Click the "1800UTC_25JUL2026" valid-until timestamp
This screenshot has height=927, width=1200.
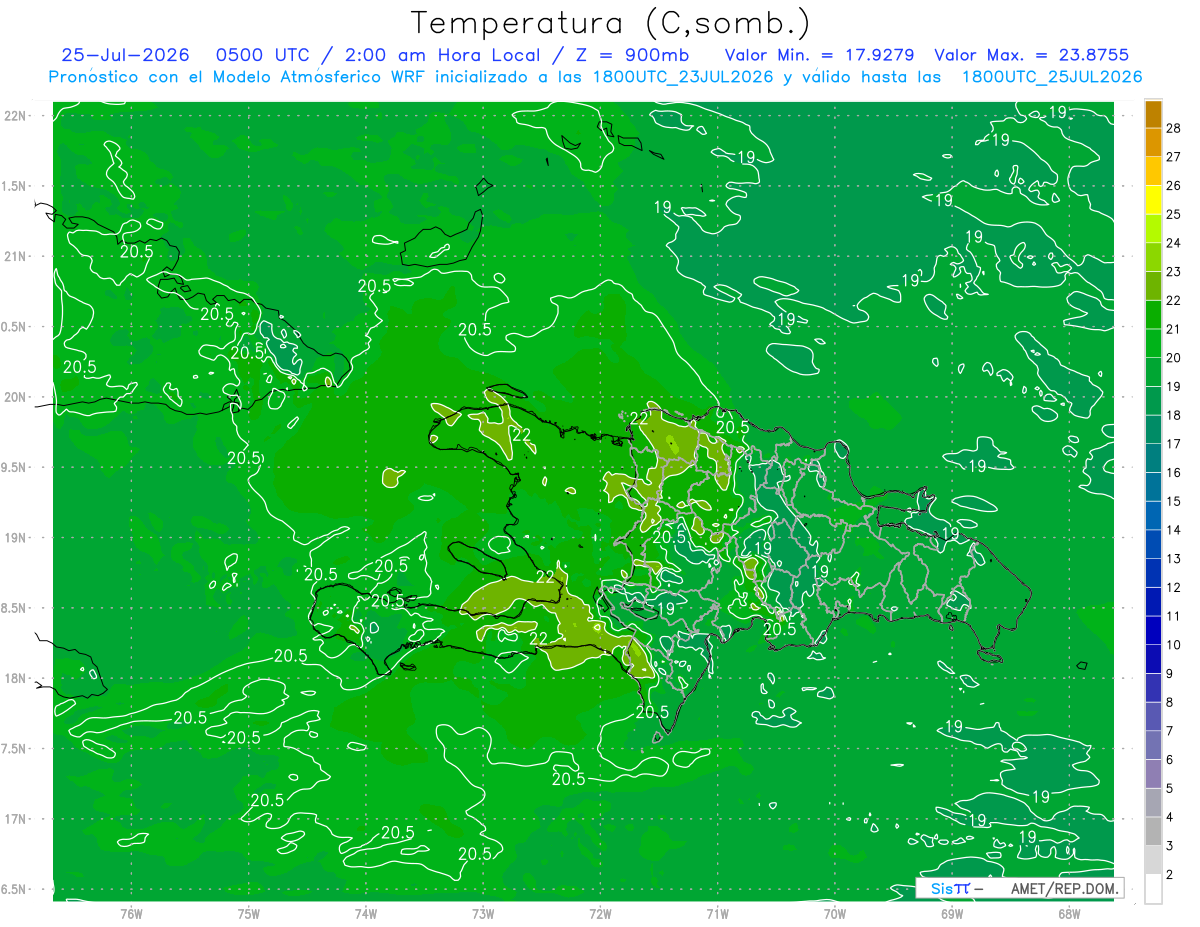click(1052, 77)
